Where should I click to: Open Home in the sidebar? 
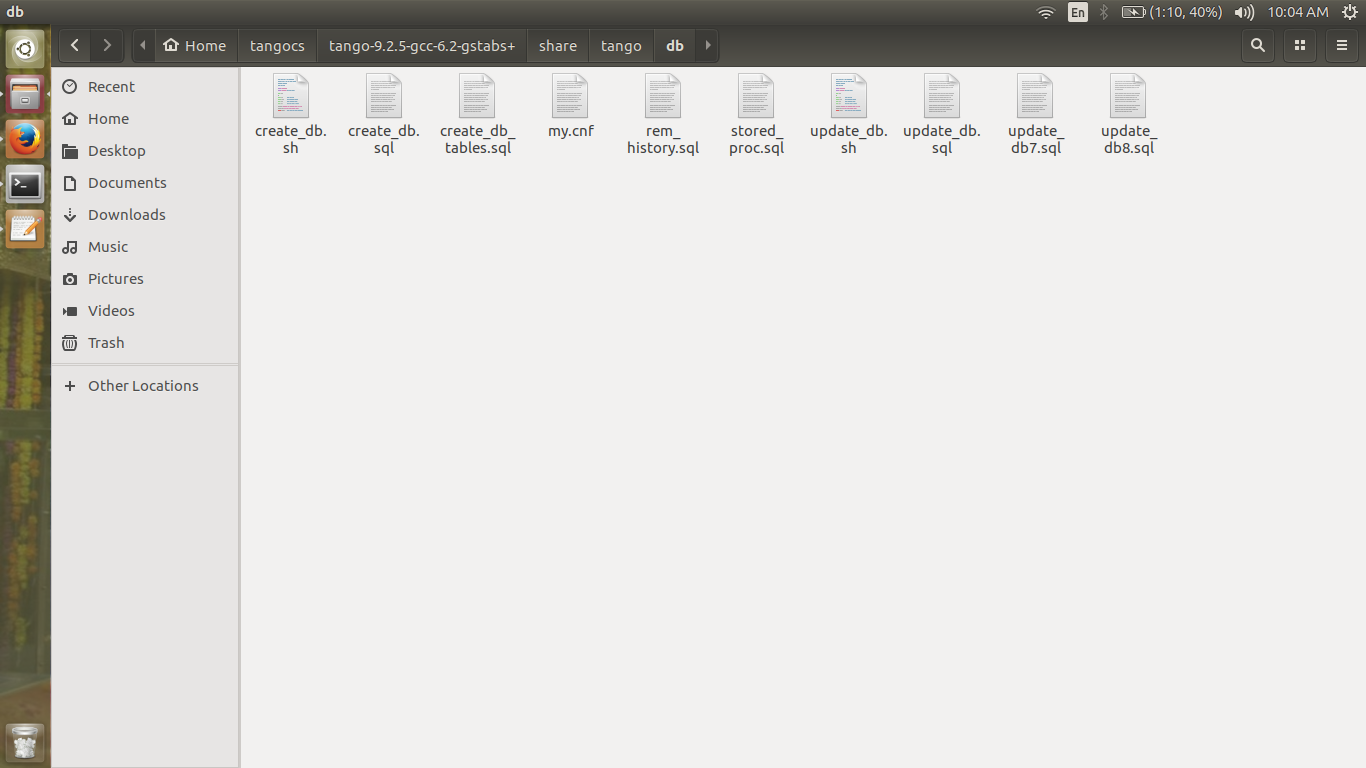pos(145,119)
